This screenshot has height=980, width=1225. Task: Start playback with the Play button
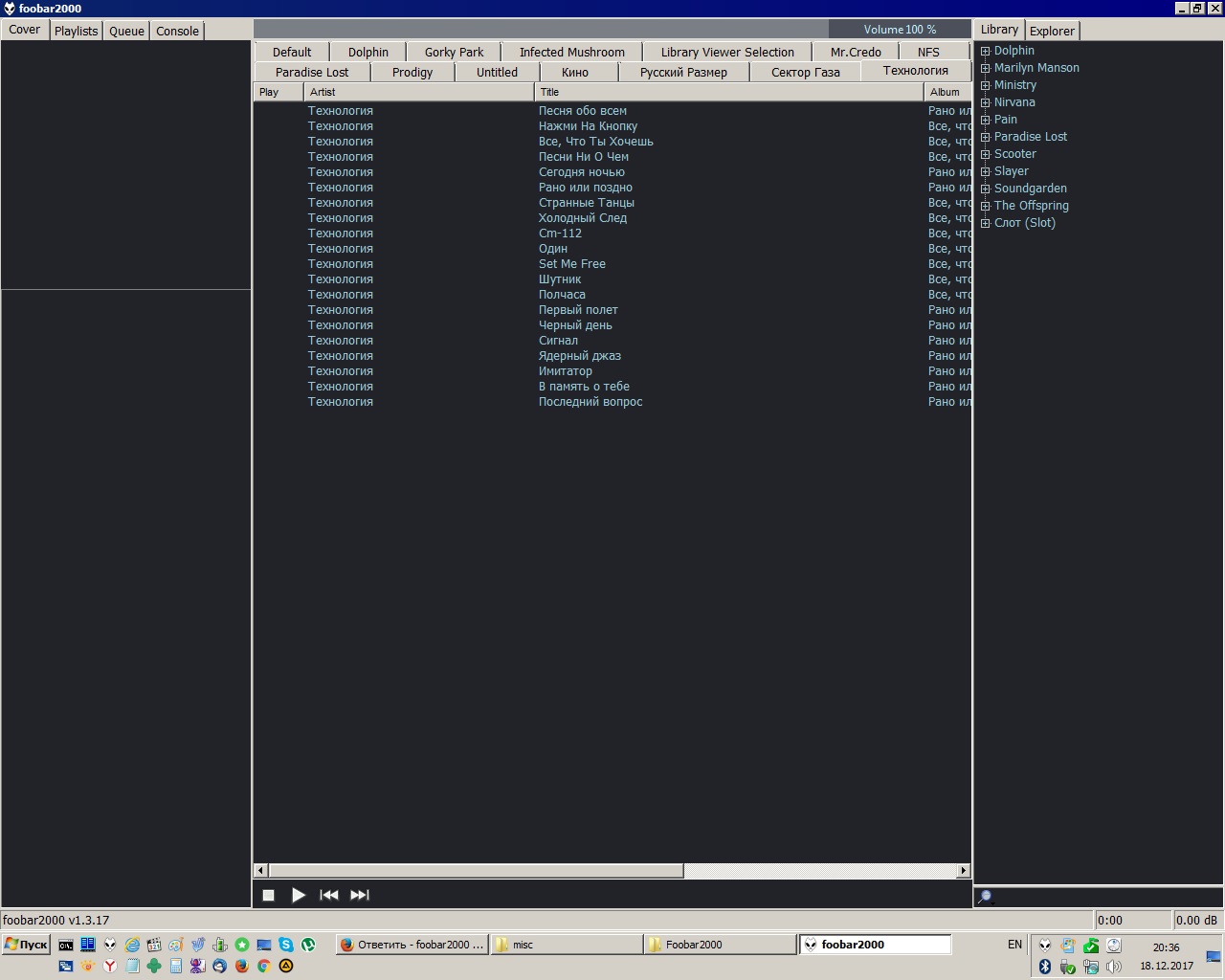click(x=298, y=895)
